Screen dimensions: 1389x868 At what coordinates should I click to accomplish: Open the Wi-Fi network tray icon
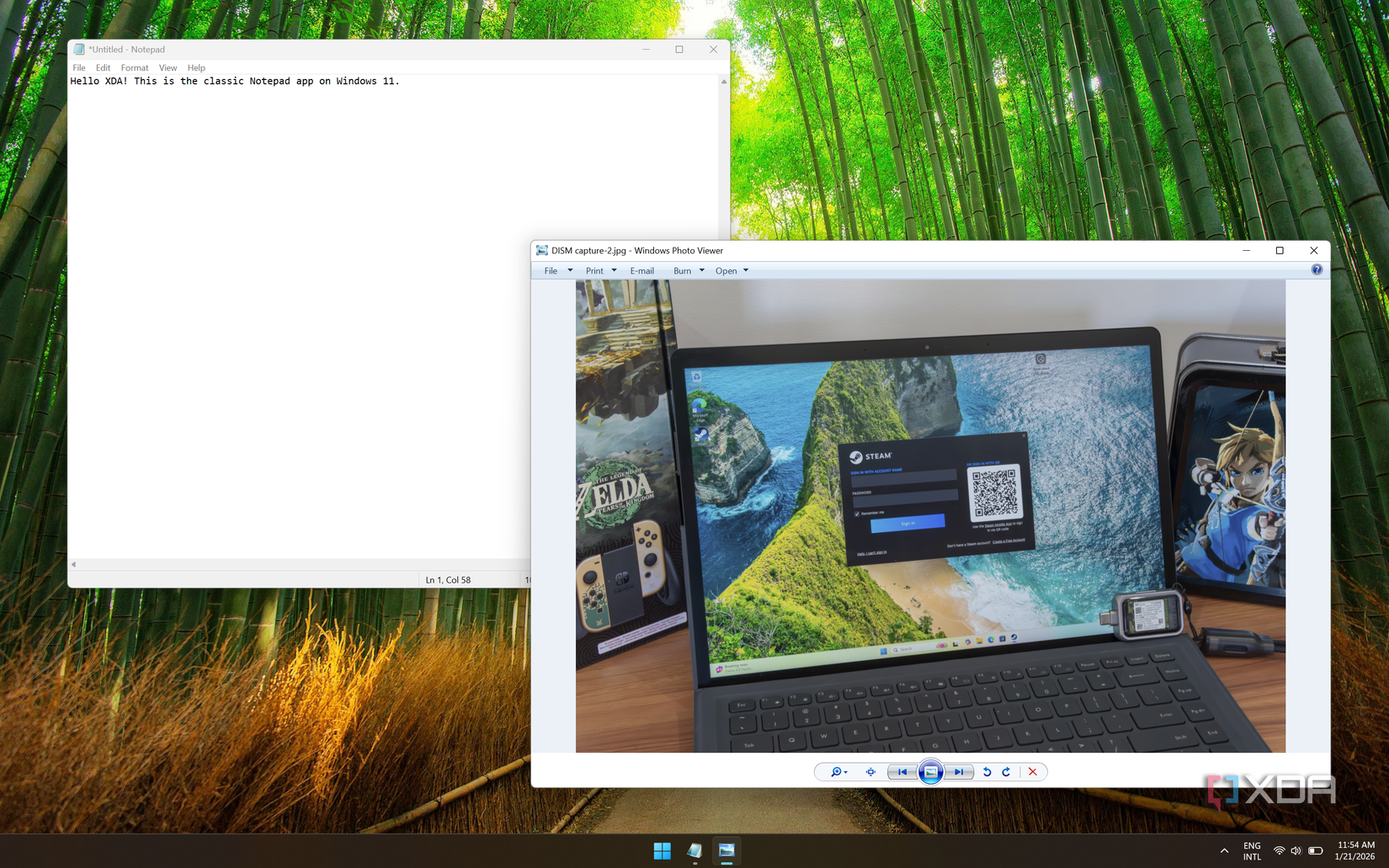coord(1279,851)
